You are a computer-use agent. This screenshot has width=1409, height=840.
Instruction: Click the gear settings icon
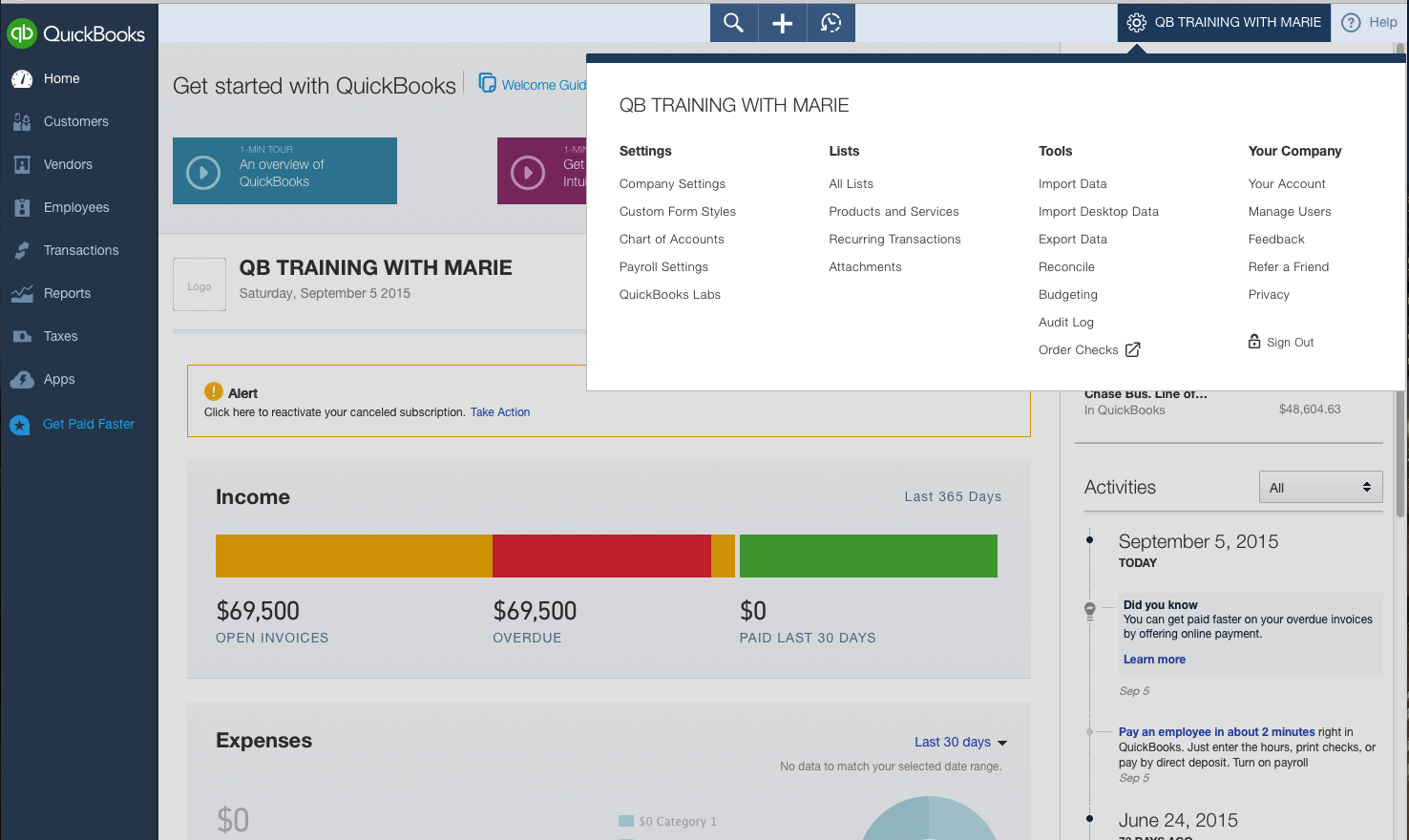tap(1136, 23)
